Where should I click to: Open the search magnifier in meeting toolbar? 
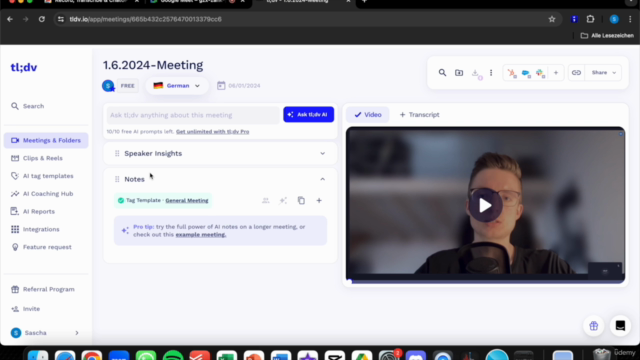pyautogui.click(x=442, y=73)
